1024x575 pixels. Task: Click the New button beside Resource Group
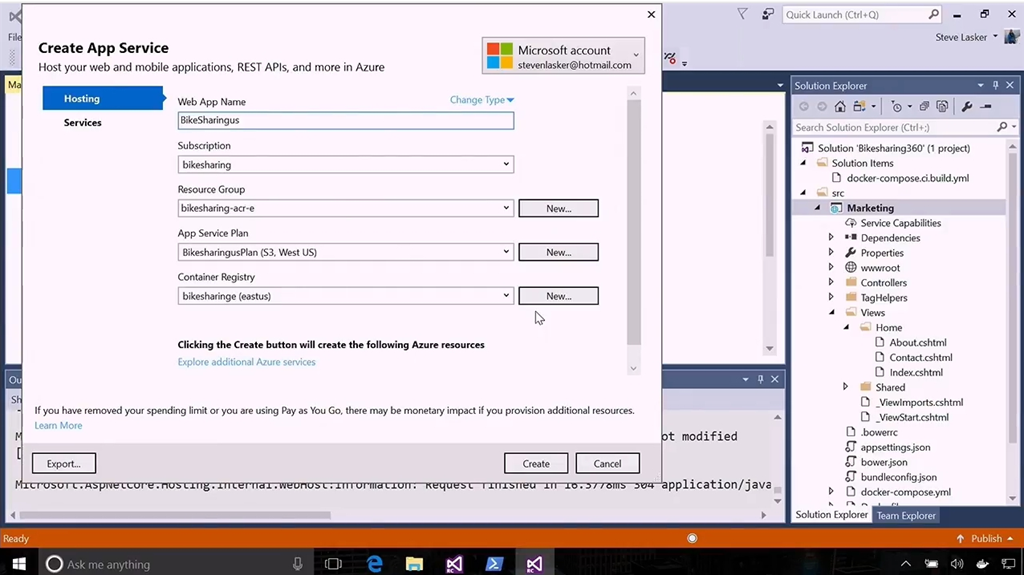[558, 209]
